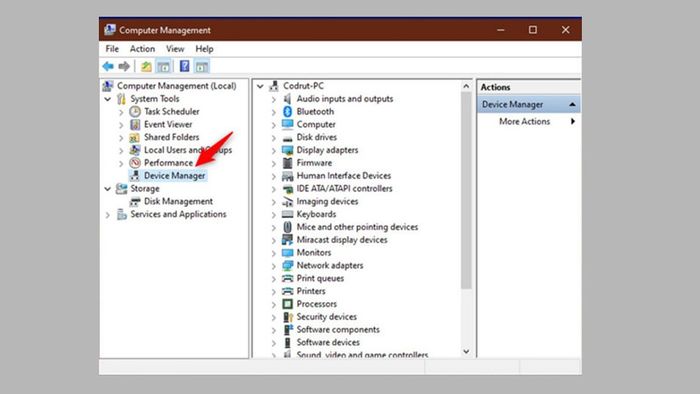Collapse the System Tools tree node
The image size is (700, 394).
(108, 99)
